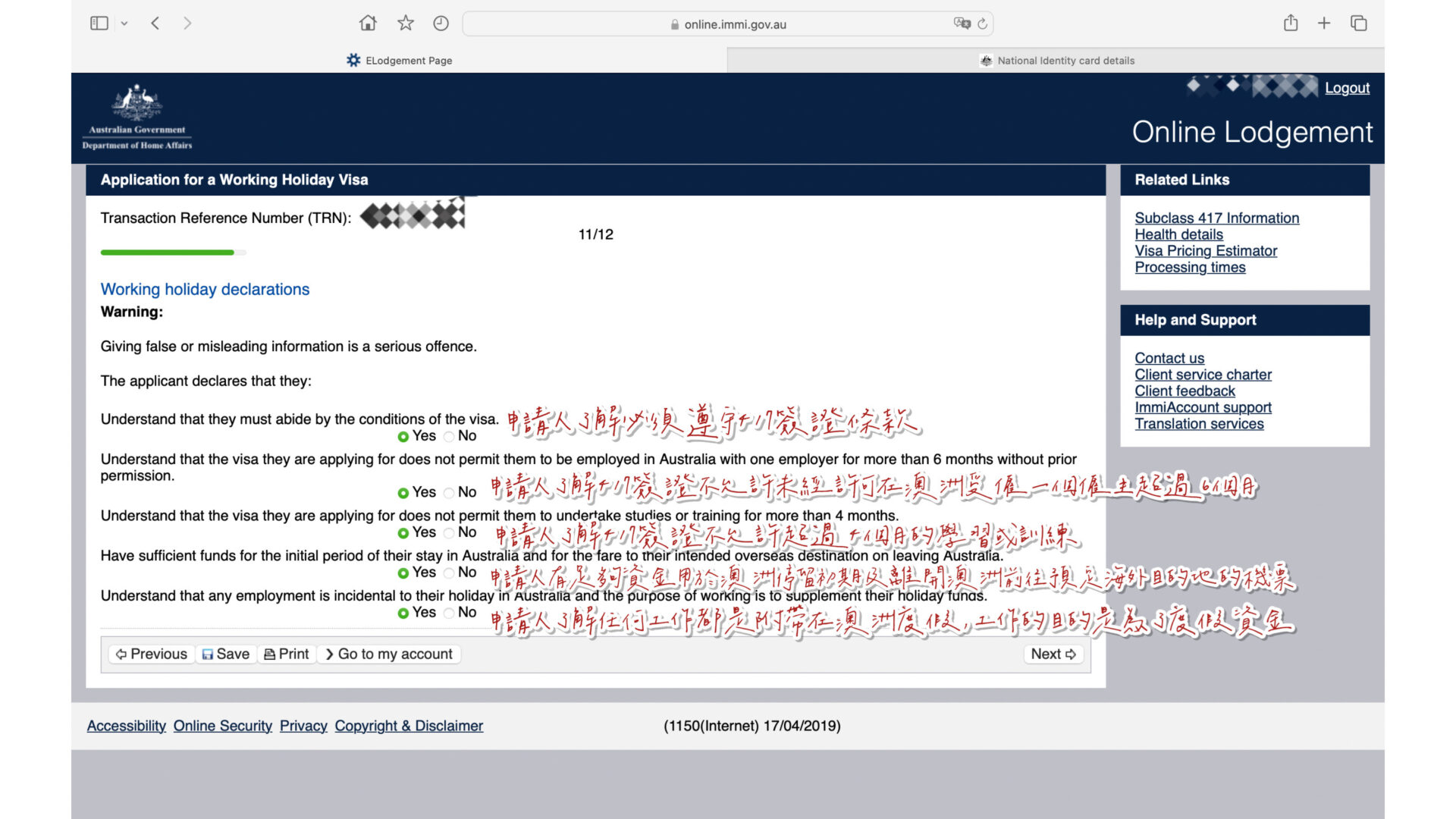The image size is (1456, 819).
Task: Click the online.immi.gov.au address field
Action: (x=734, y=24)
